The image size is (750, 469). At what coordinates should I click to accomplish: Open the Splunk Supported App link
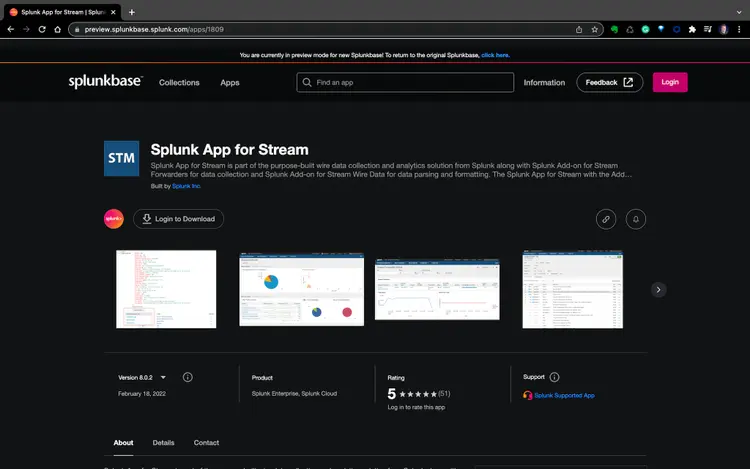[x=564, y=395]
